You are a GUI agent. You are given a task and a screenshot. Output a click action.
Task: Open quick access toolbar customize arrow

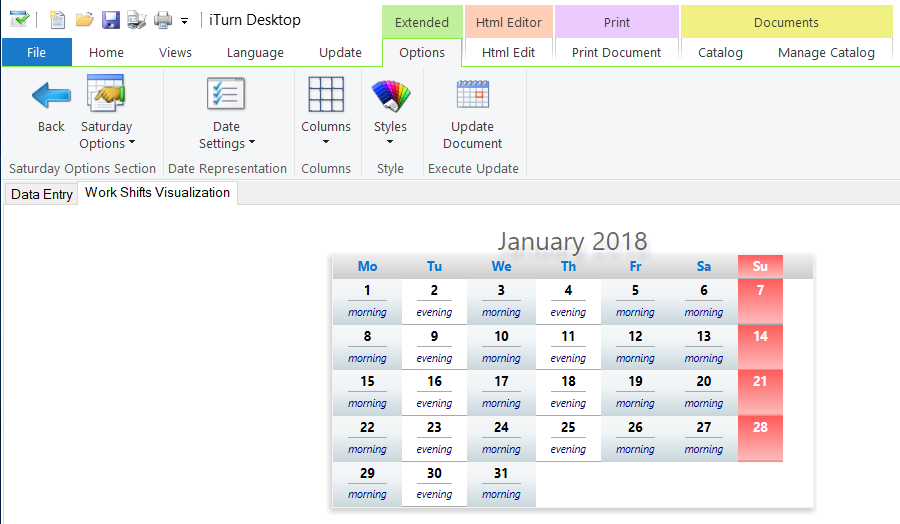pos(184,21)
